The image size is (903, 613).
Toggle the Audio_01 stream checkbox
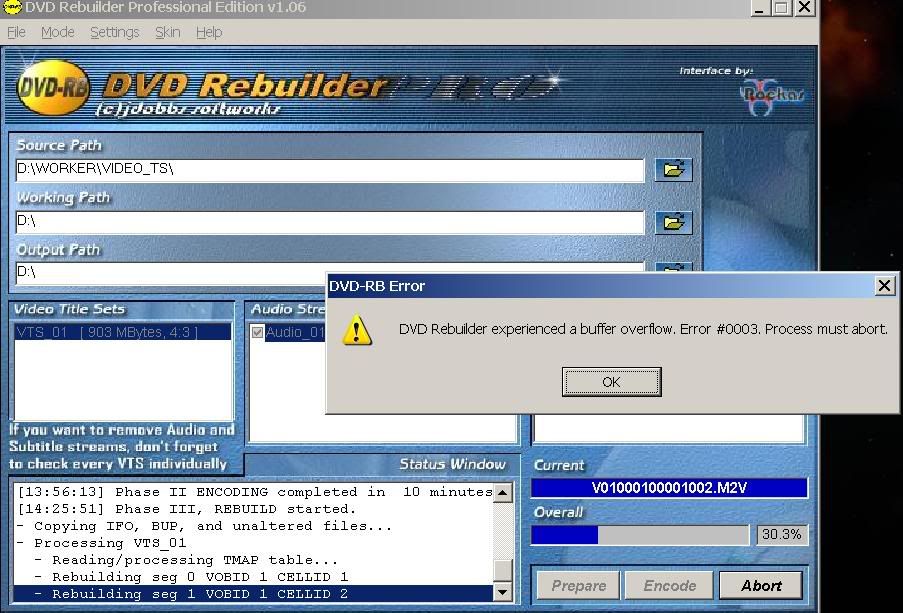[x=257, y=332]
